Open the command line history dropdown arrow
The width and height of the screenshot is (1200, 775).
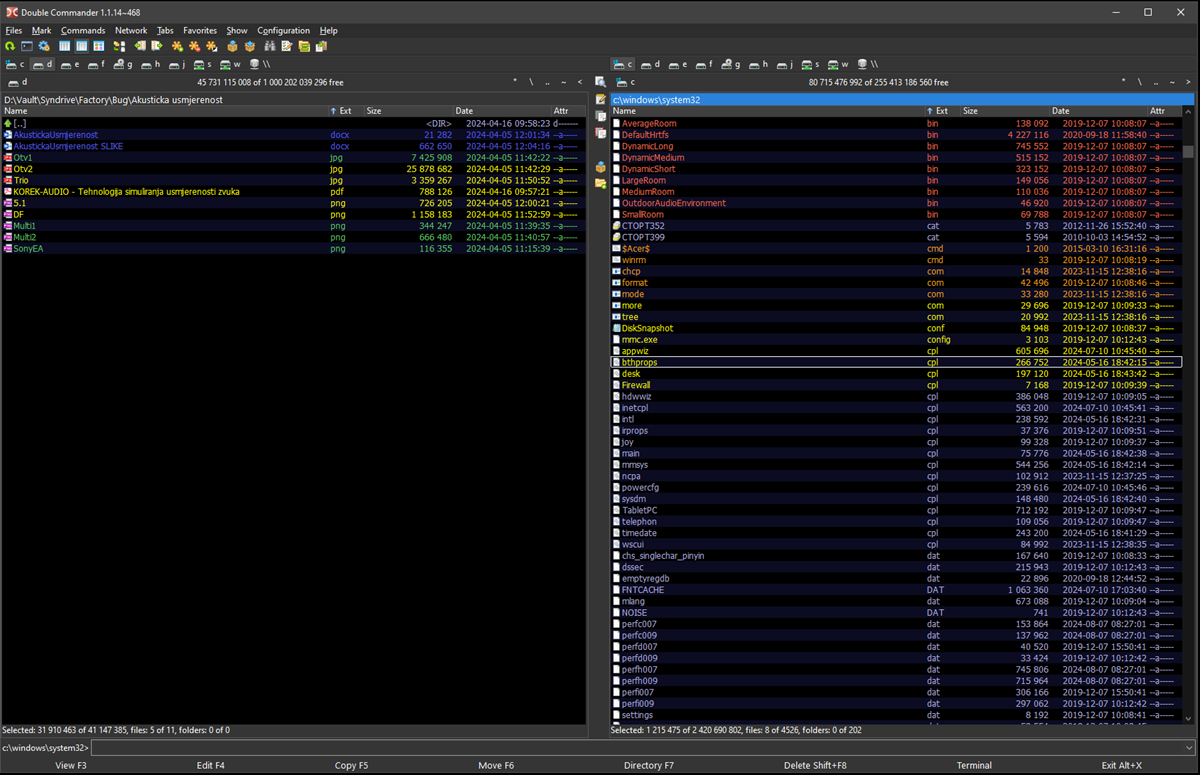(x=1189, y=748)
